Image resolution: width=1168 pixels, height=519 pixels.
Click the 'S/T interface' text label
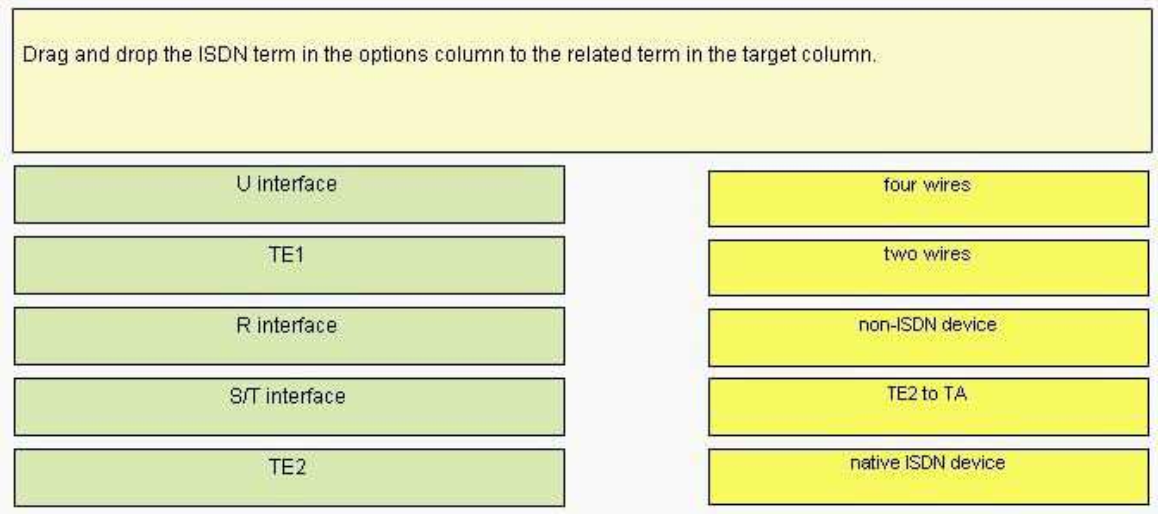pos(288,396)
